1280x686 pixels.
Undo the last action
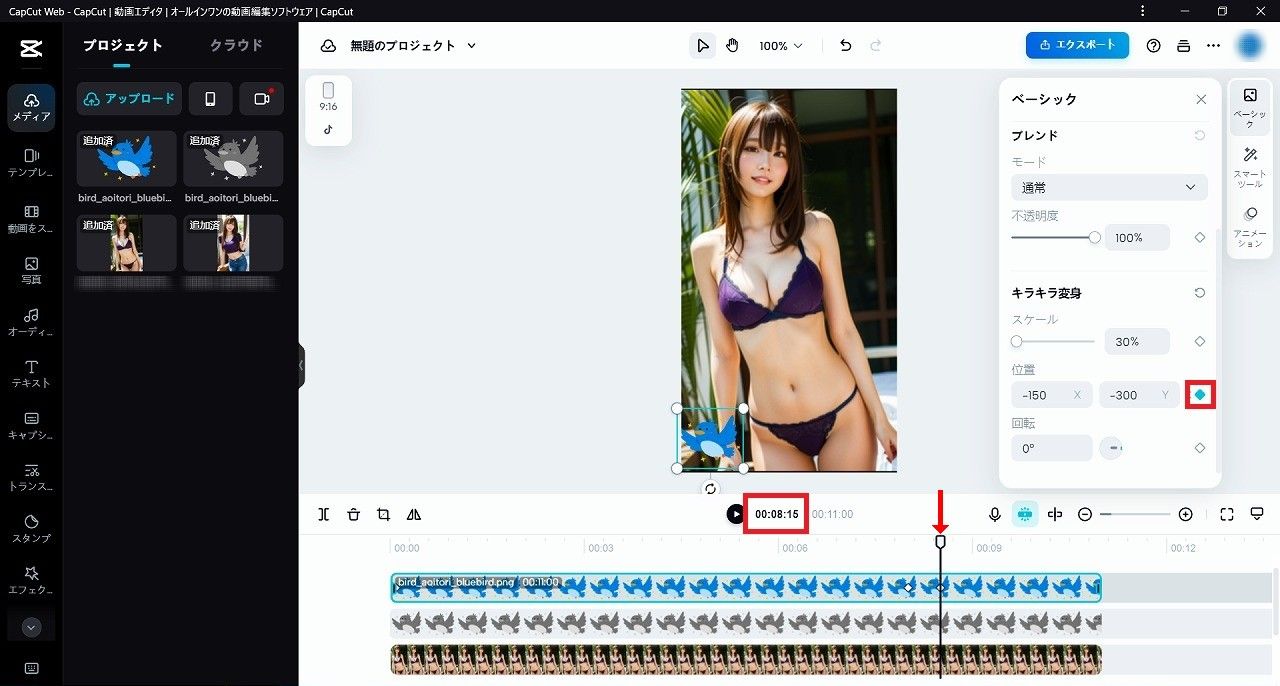[x=846, y=46]
